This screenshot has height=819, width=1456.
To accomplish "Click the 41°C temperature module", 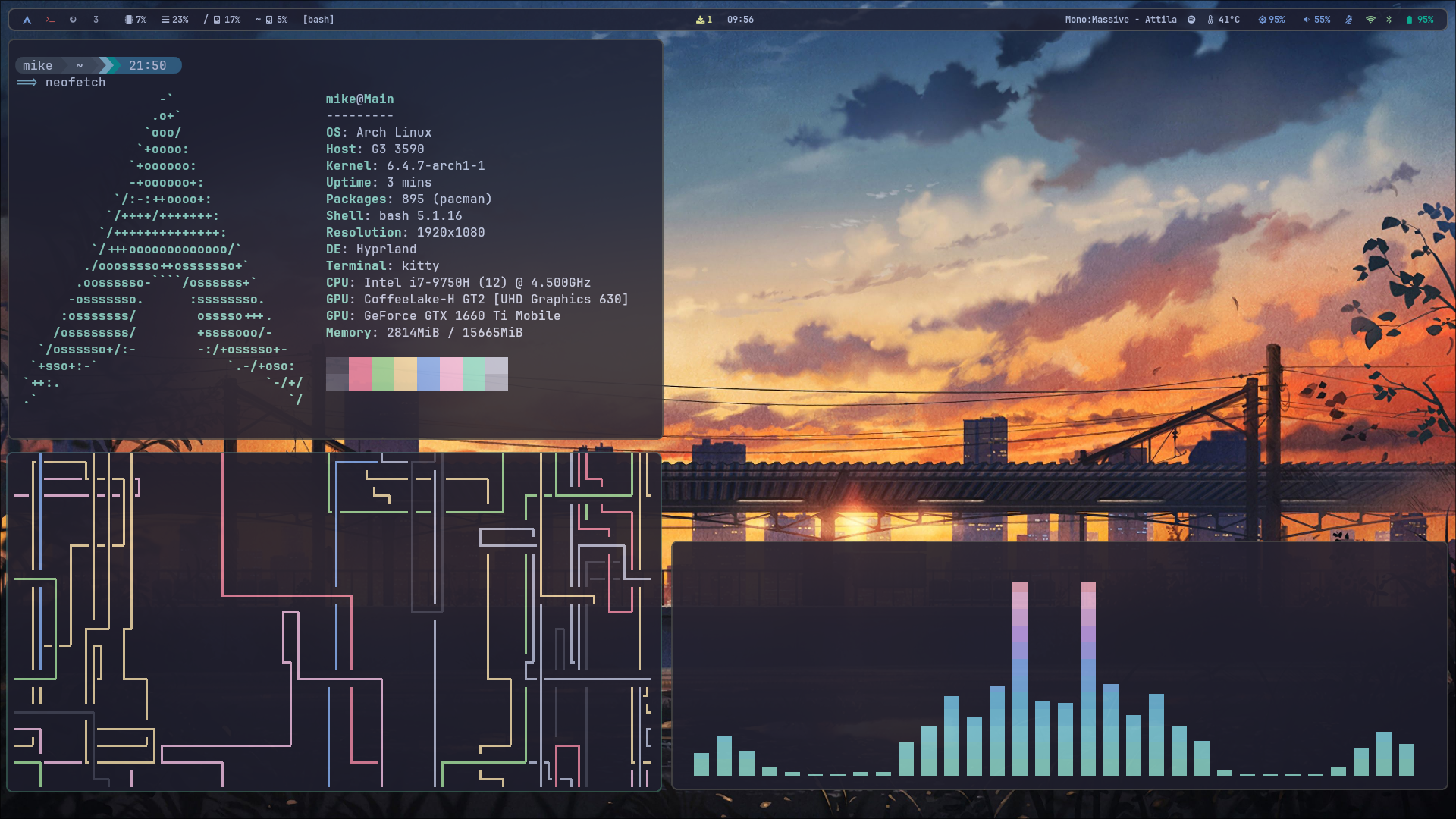I will click(x=1223, y=20).
